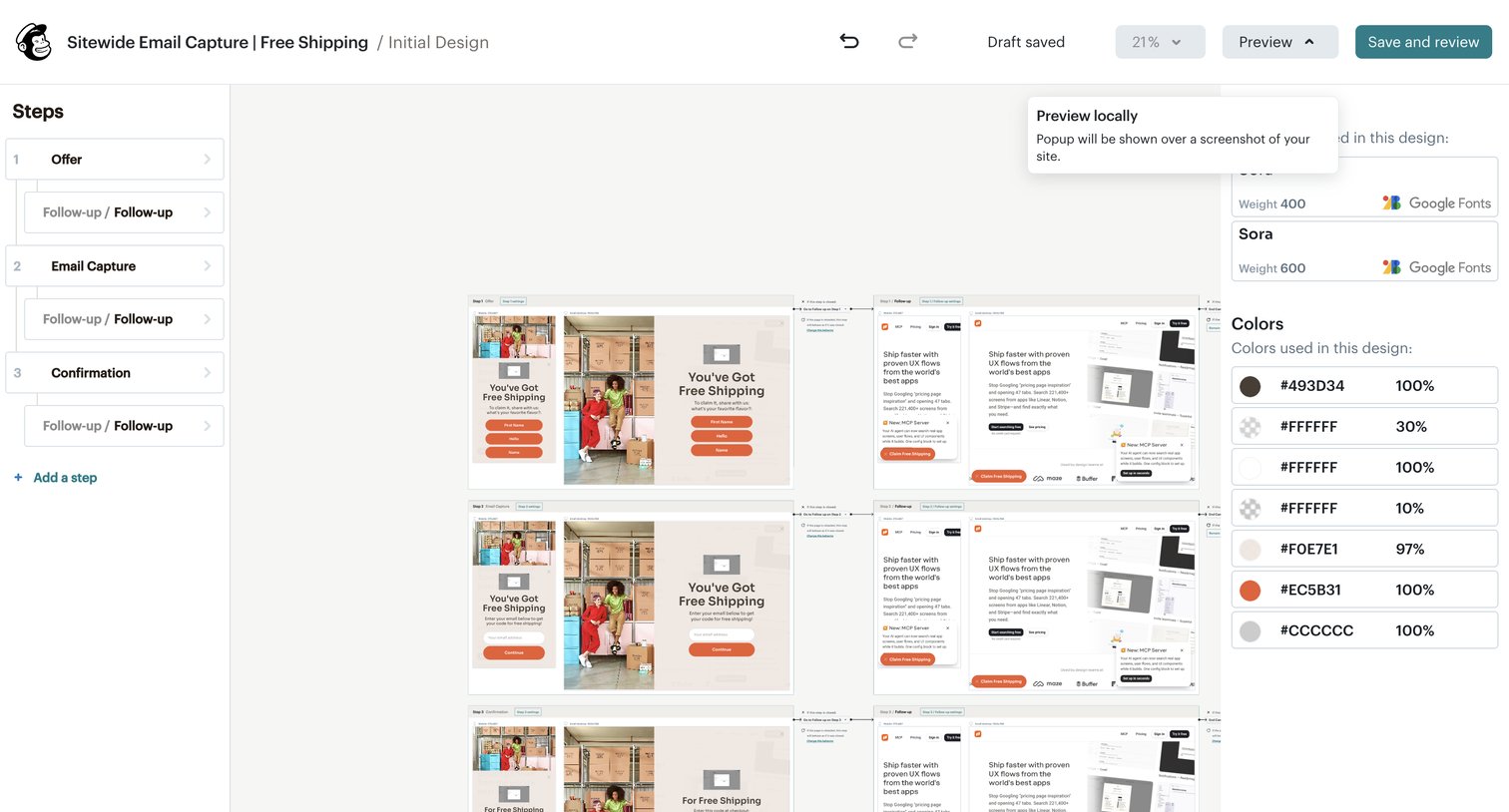
Task: Expand the Email Capture chevron
Action: click(207, 266)
